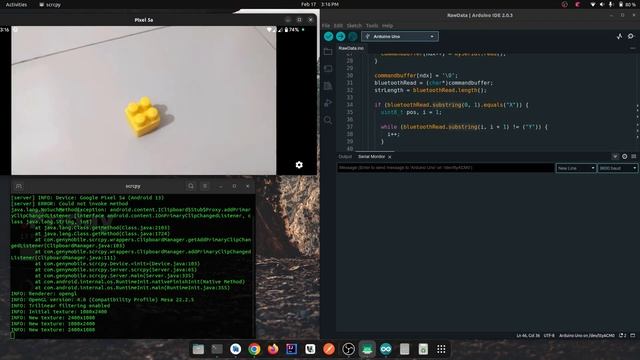Click the camera settings gear in Pixel 5a window
Viewport: 640px width, 360px height.
[299, 164]
